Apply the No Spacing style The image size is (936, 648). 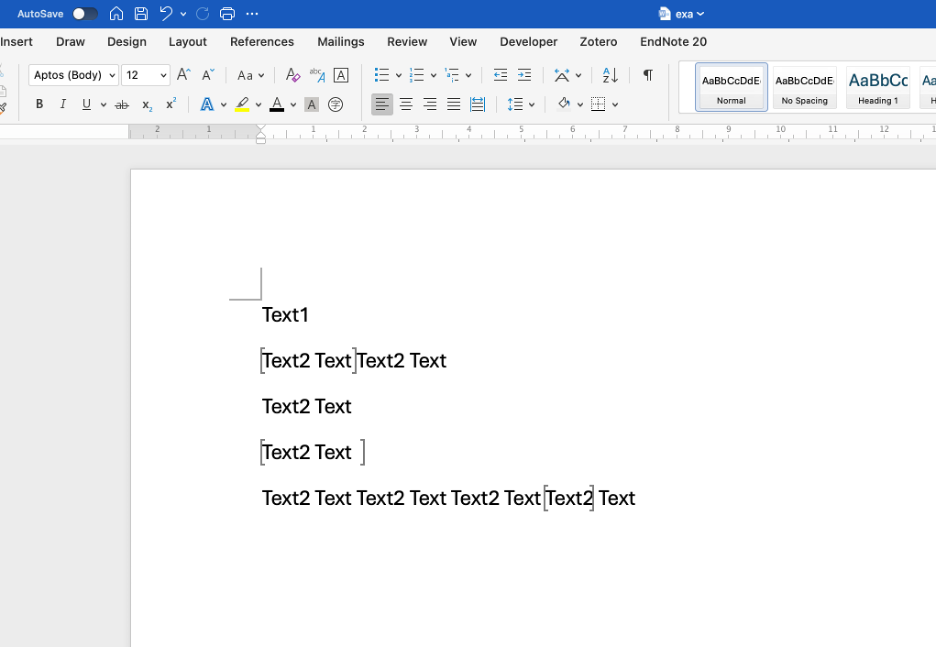804,87
